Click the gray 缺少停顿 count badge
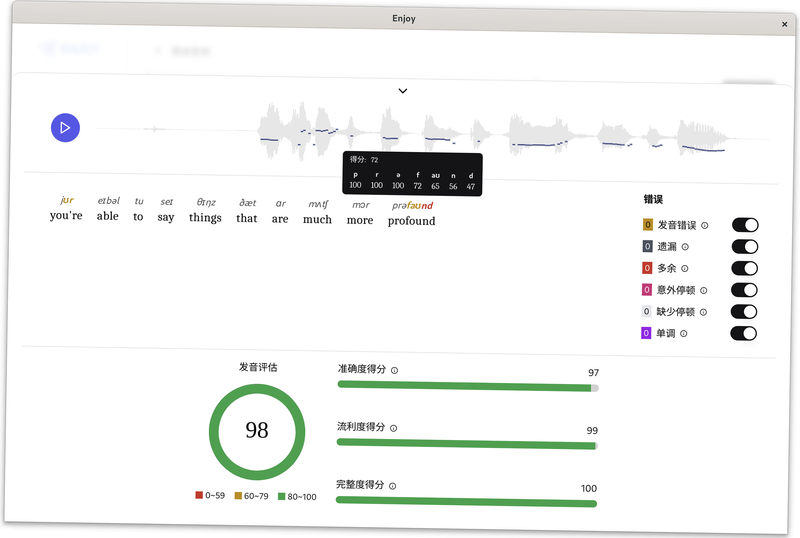Image resolution: width=800 pixels, height=538 pixels. pos(646,311)
